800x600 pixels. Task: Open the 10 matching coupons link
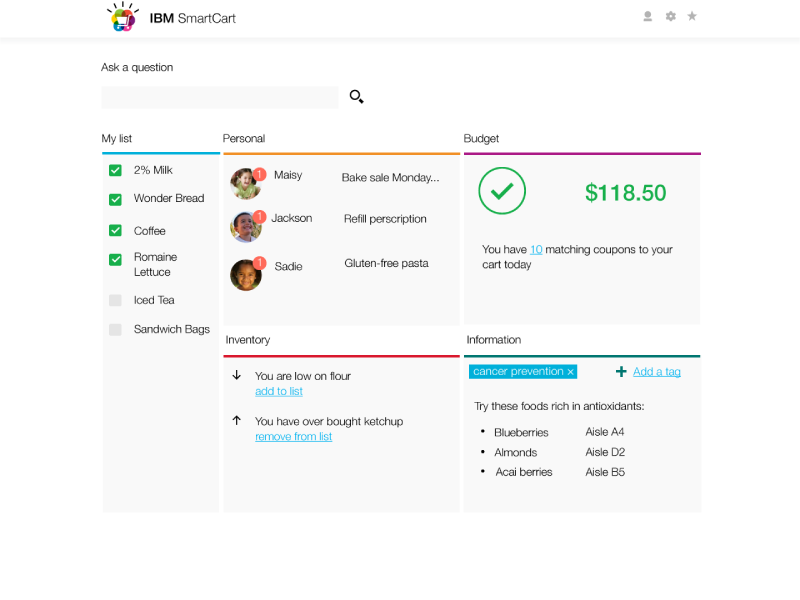point(537,249)
